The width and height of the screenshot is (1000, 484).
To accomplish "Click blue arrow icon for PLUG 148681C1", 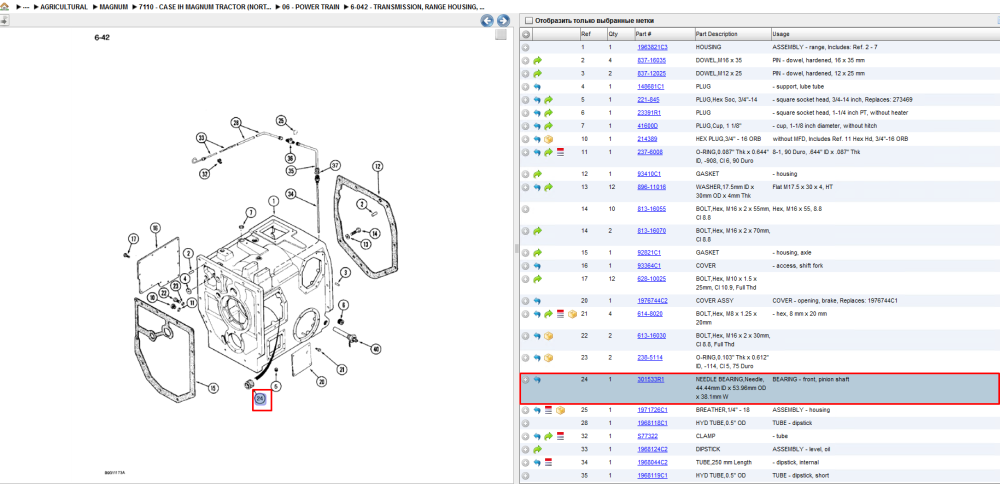I will (538, 87).
